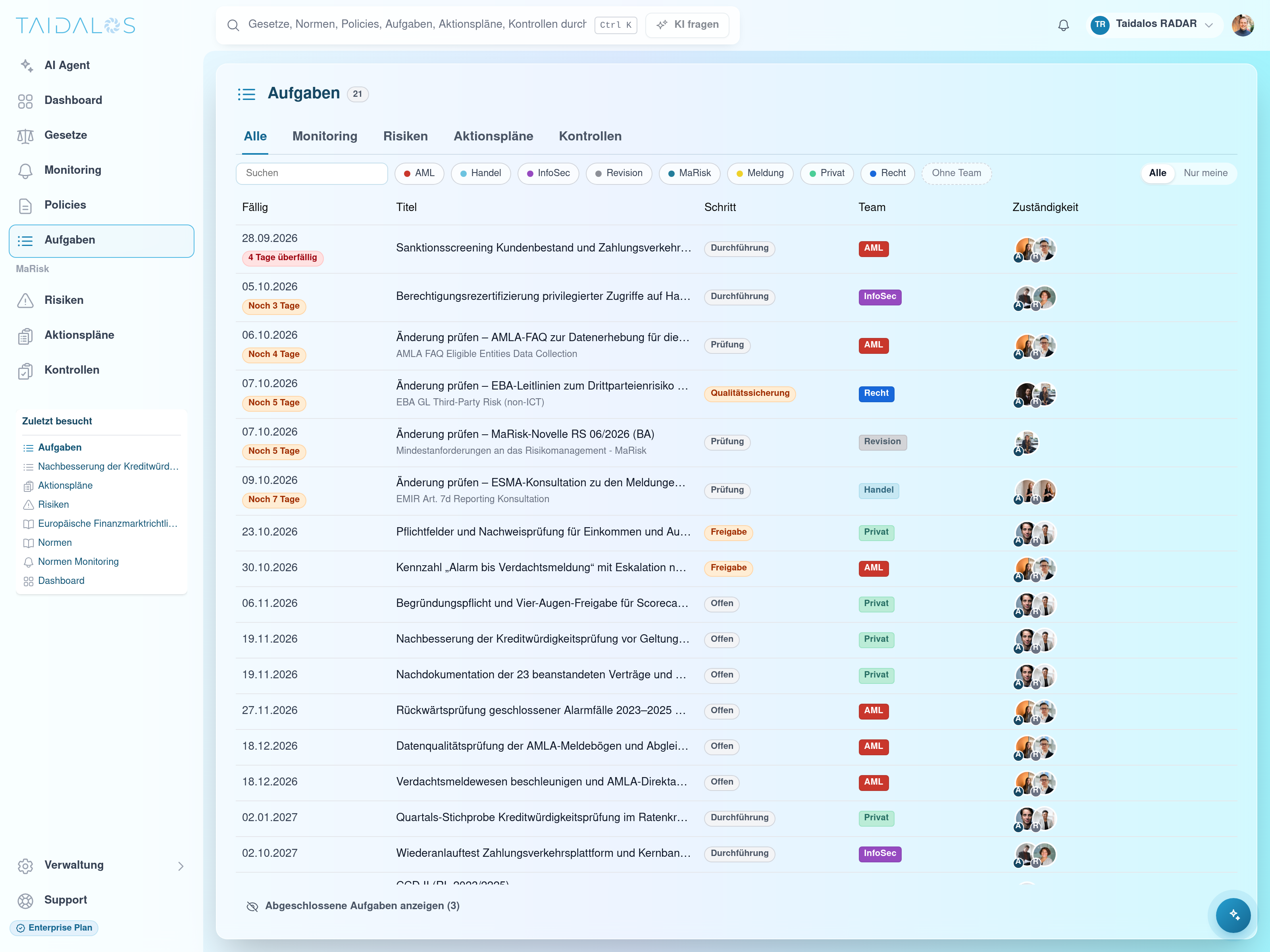The width and height of the screenshot is (1270, 952).
Task: Switch to the Aktionspläne tab
Action: [493, 136]
